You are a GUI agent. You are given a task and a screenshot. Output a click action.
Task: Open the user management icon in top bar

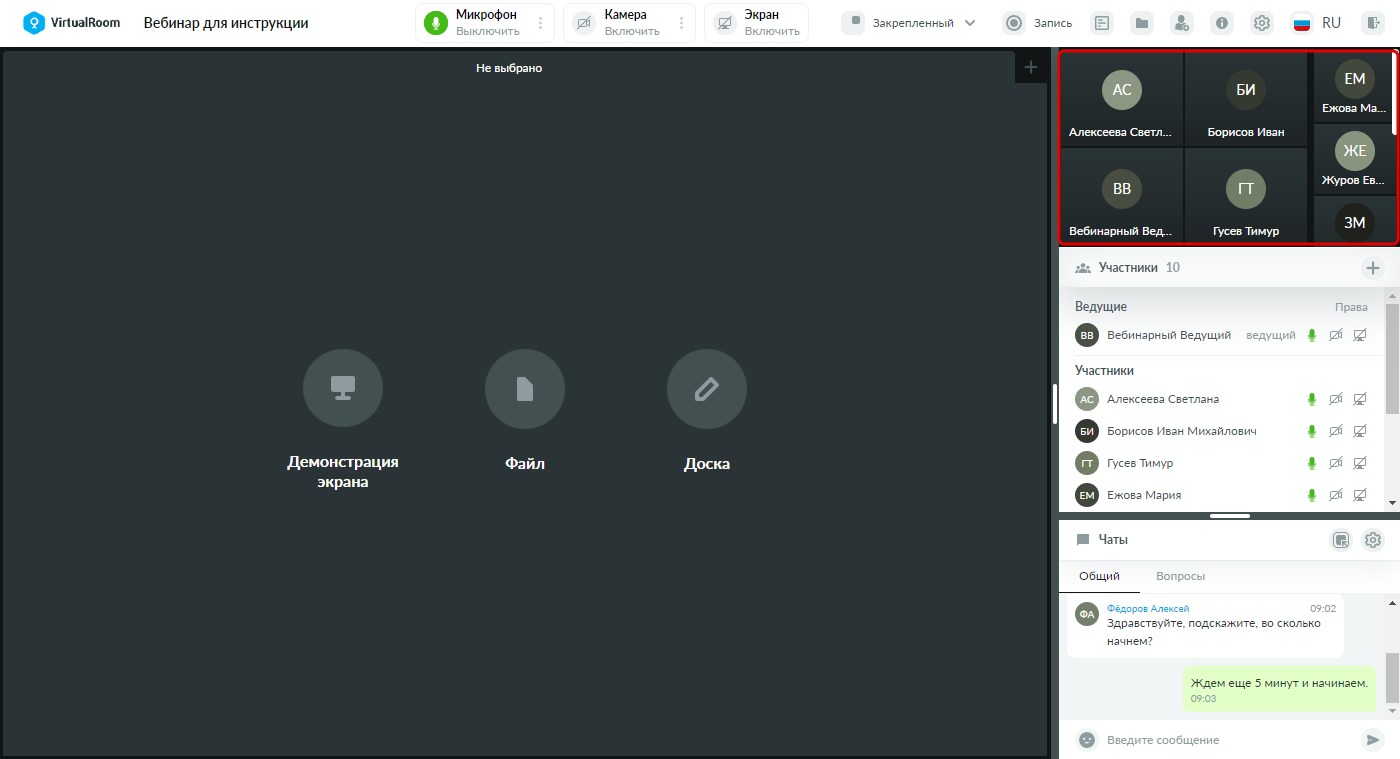coord(1182,23)
